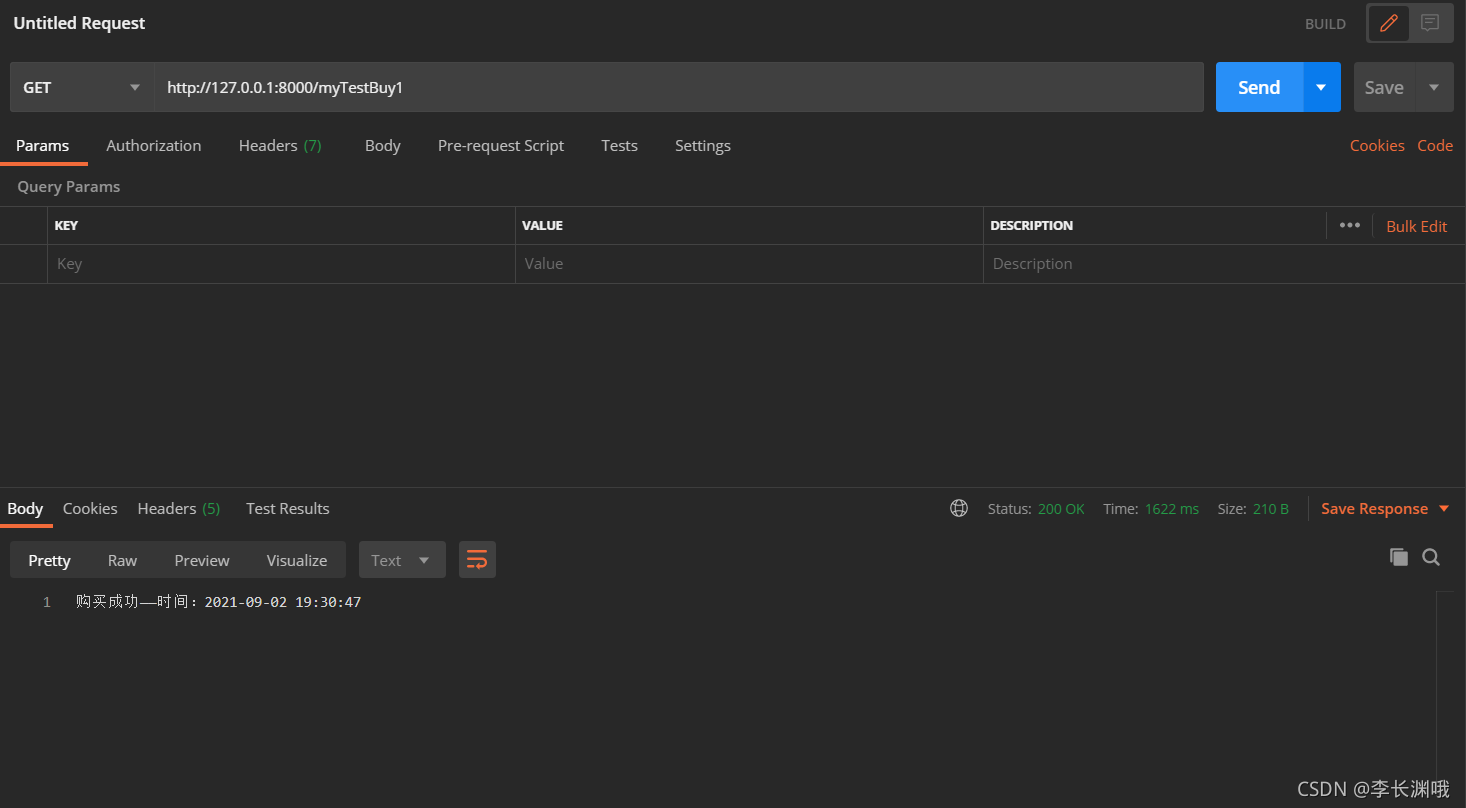Viewport: 1466px width, 808px height.
Task: Click the Bulk Edit link
Action: [x=1416, y=226]
